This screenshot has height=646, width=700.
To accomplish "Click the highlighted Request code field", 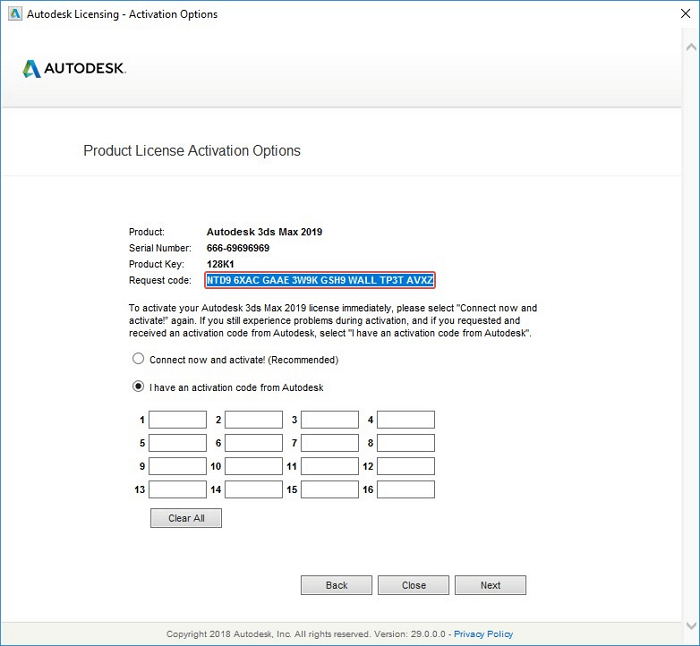I will 320,280.
